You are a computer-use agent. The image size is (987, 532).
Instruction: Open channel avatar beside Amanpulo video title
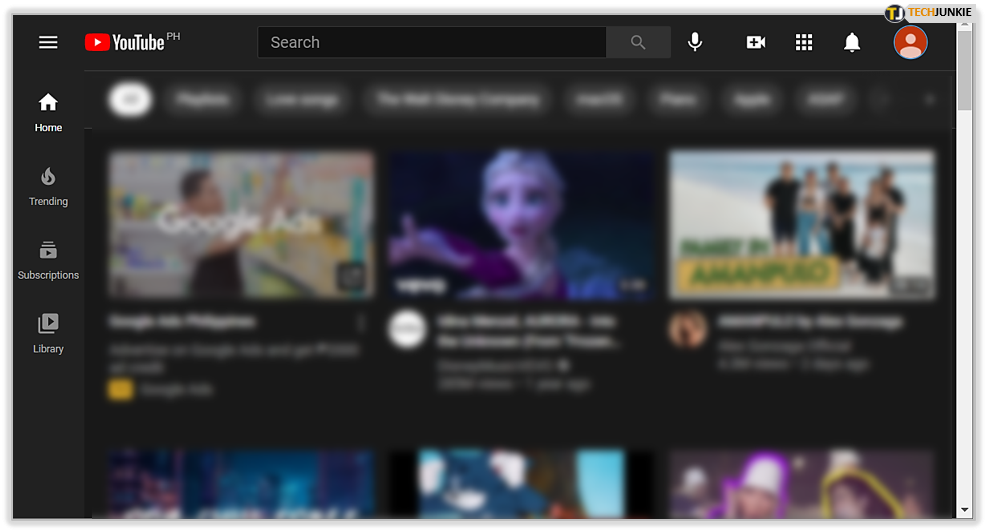(x=687, y=329)
